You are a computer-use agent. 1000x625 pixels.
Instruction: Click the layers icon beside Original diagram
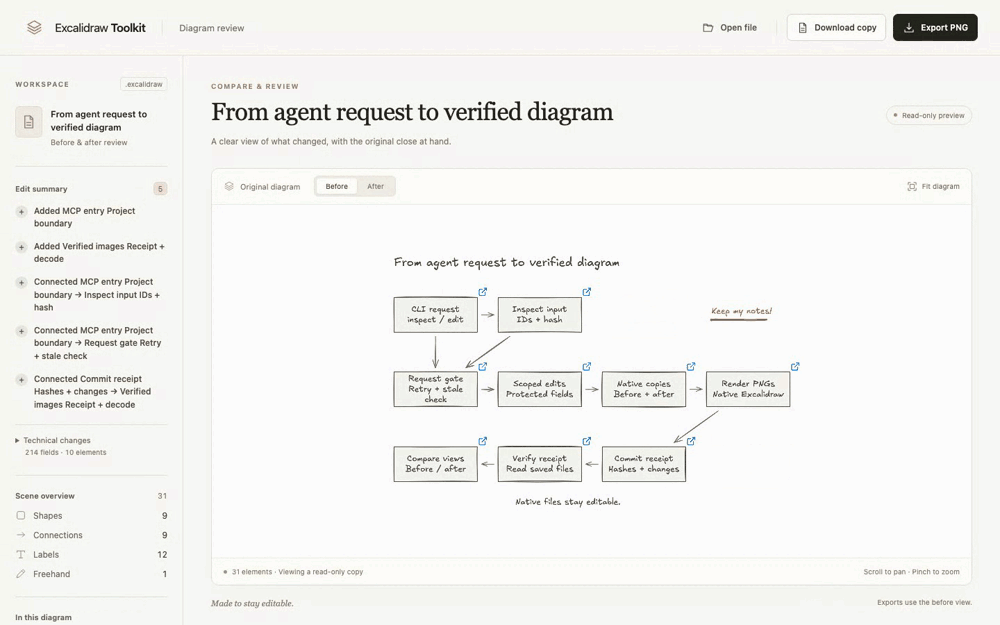(229, 186)
